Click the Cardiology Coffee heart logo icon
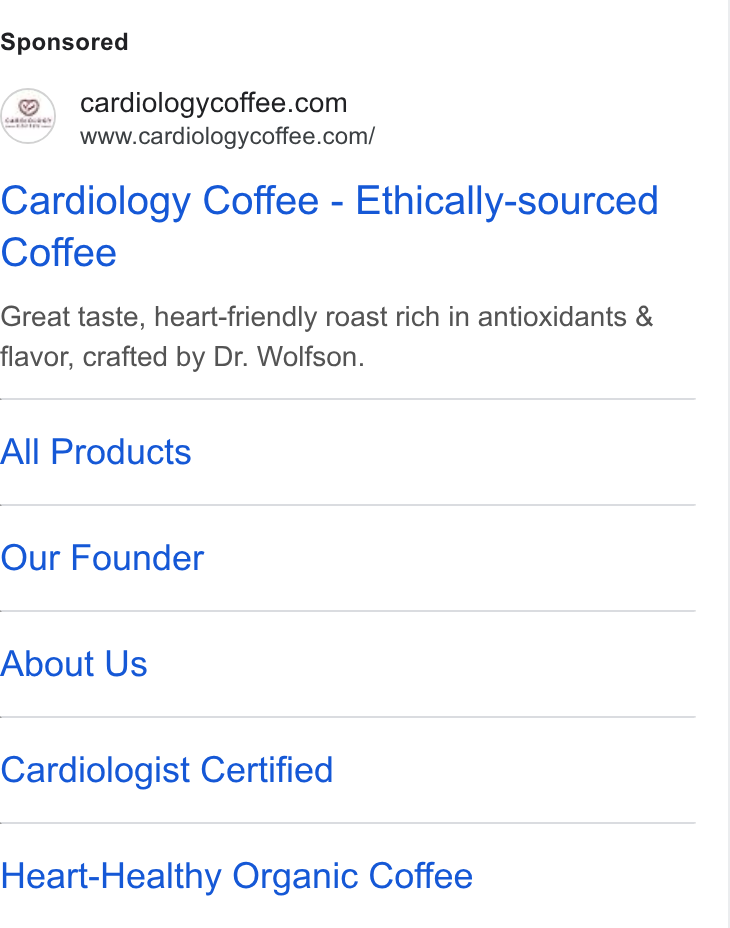 click(x=28, y=116)
